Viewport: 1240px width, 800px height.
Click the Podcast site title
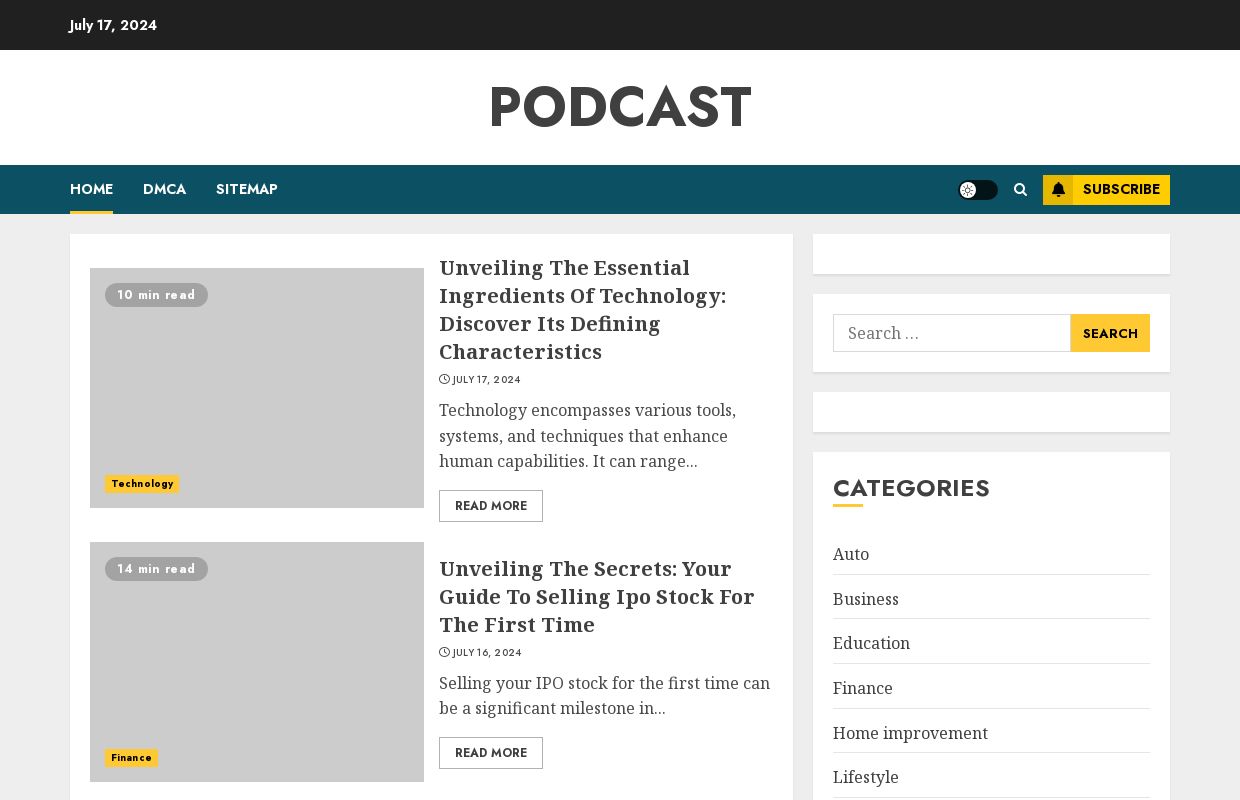click(620, 107)
